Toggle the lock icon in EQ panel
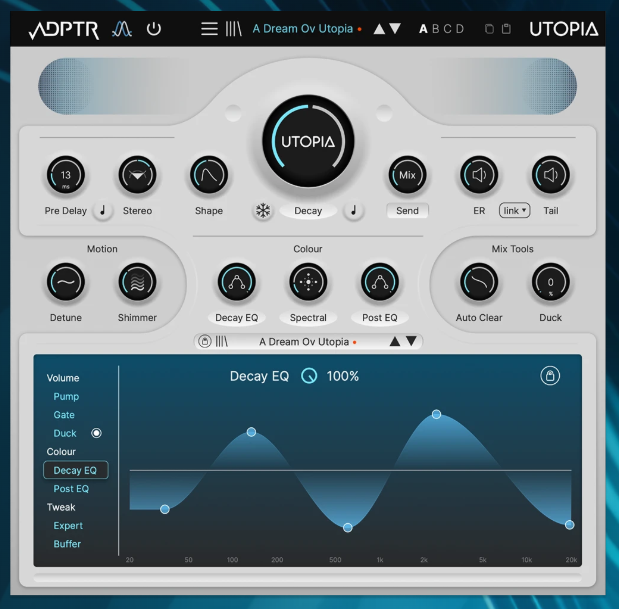Screen dimensions: 619x609 (x=550, y=375)
